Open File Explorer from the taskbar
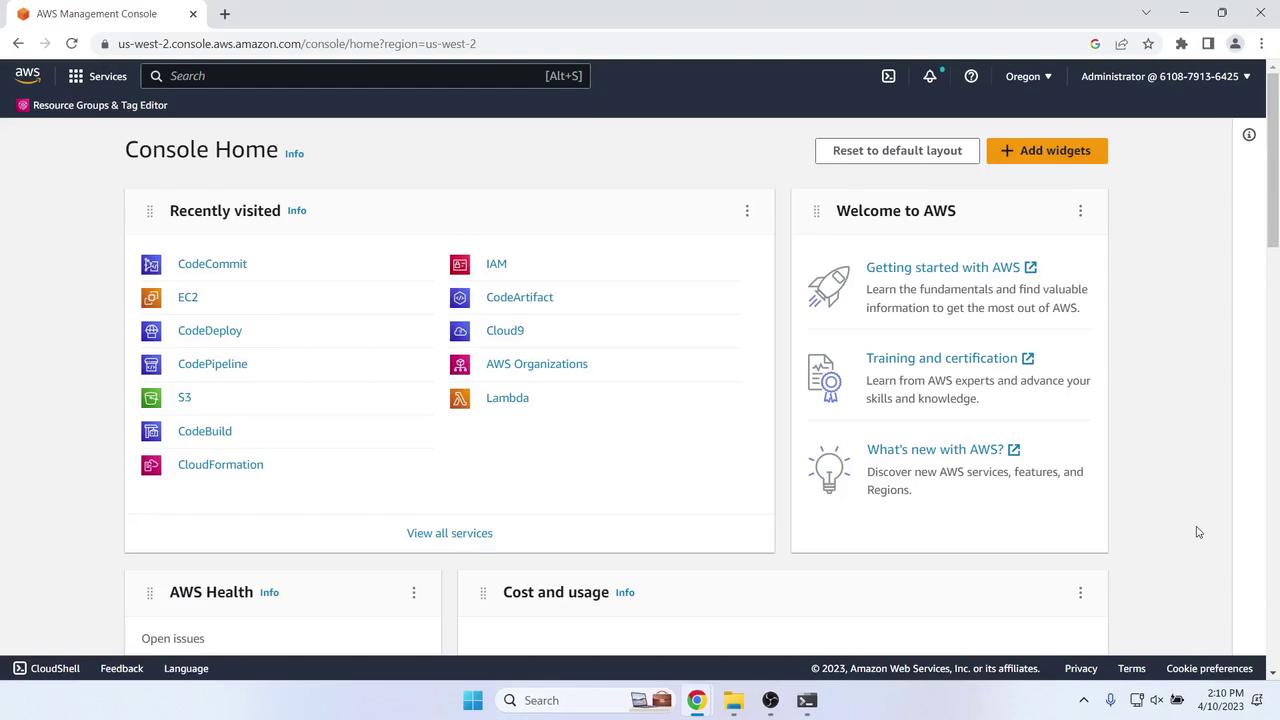 coord(734,700)
